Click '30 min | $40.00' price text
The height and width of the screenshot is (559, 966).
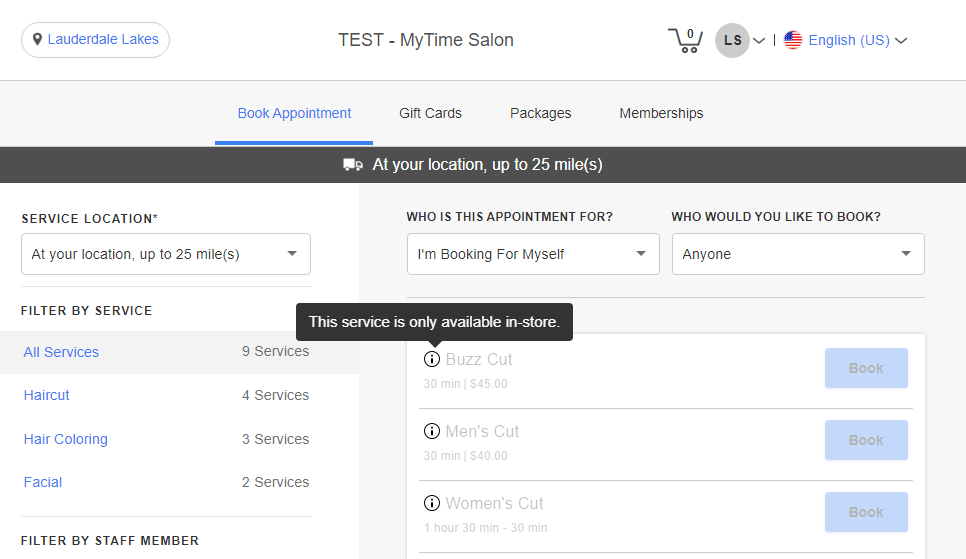pyautogui.click(x=465, y=456)
